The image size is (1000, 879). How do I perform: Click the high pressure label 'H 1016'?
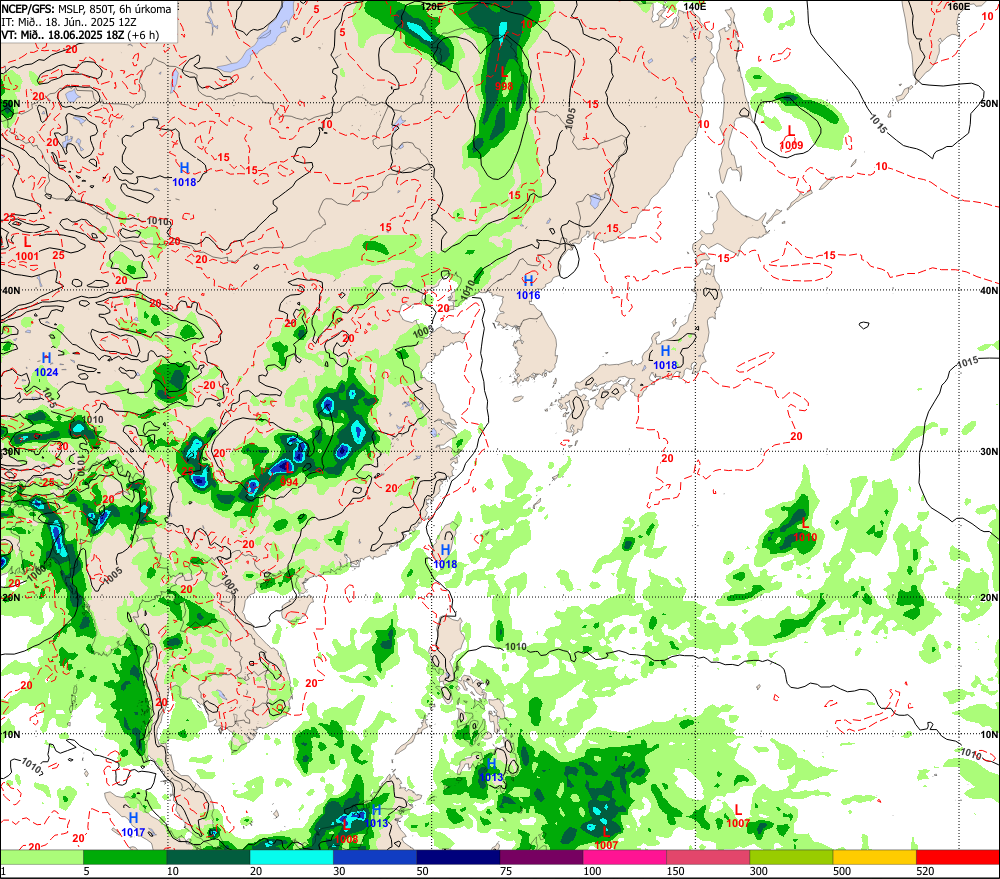pyautogui.click(x=528, y=287)
